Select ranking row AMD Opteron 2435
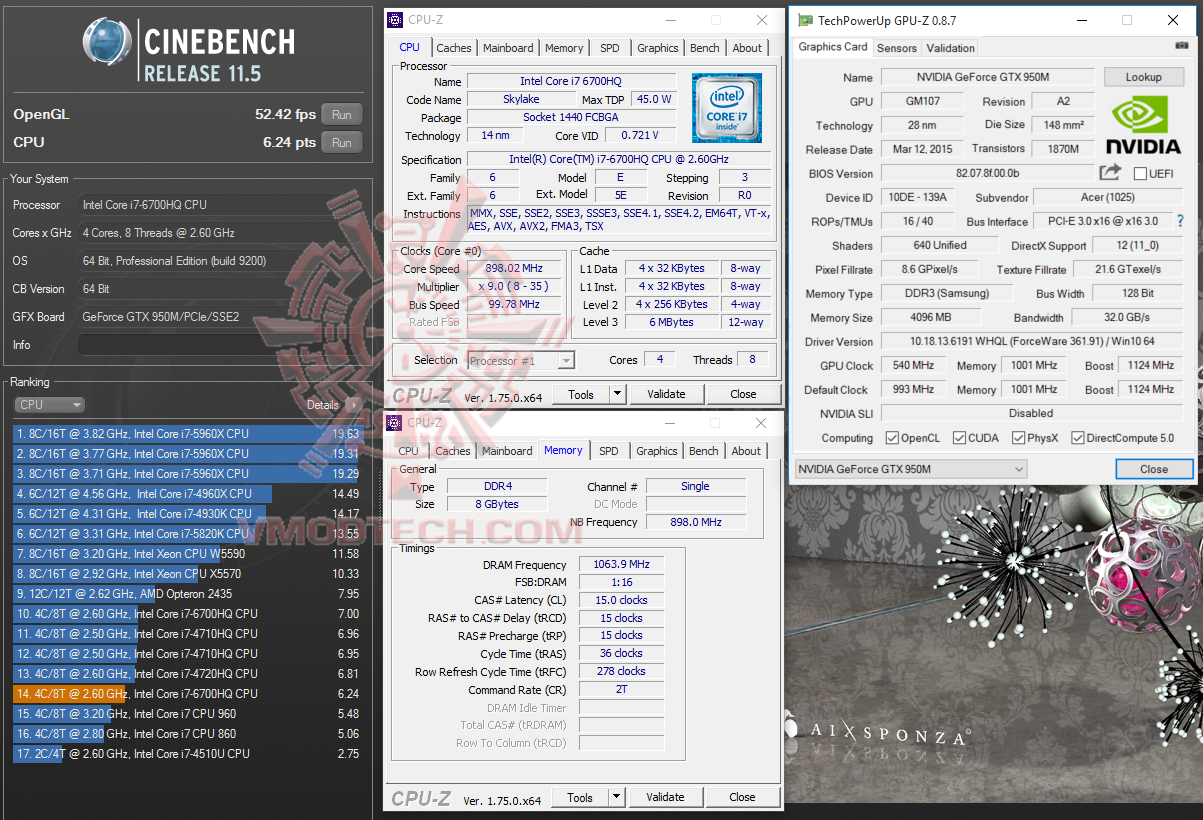 [x=187, y=594]
